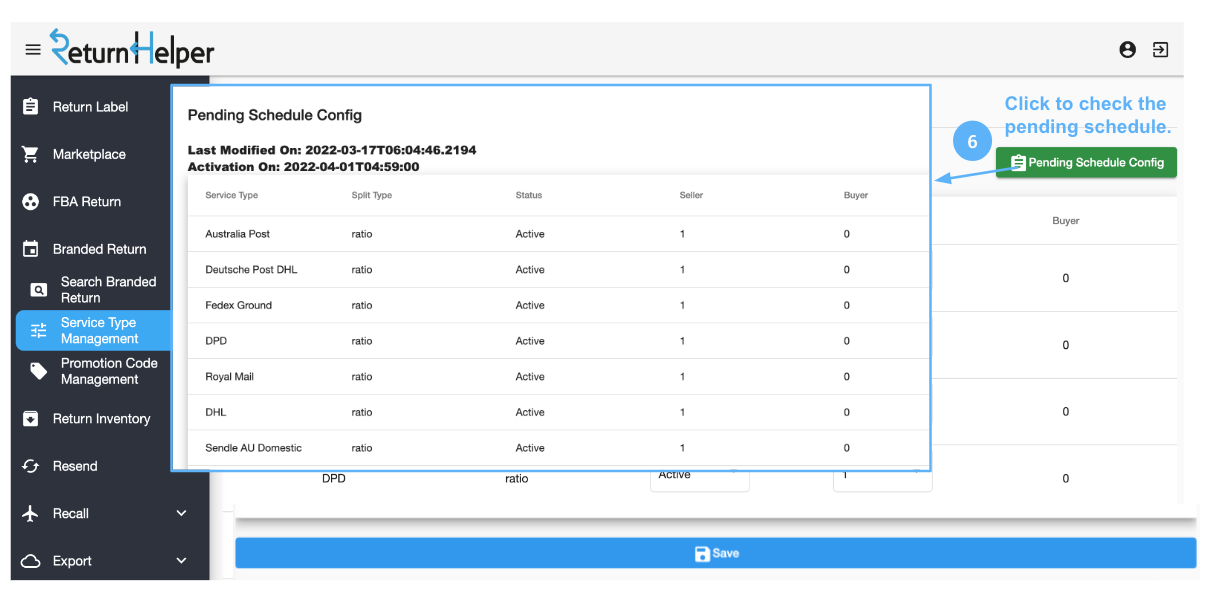Click DPD text in the background table
This screenshot has height=589, width=1217.
click(334, 479)
